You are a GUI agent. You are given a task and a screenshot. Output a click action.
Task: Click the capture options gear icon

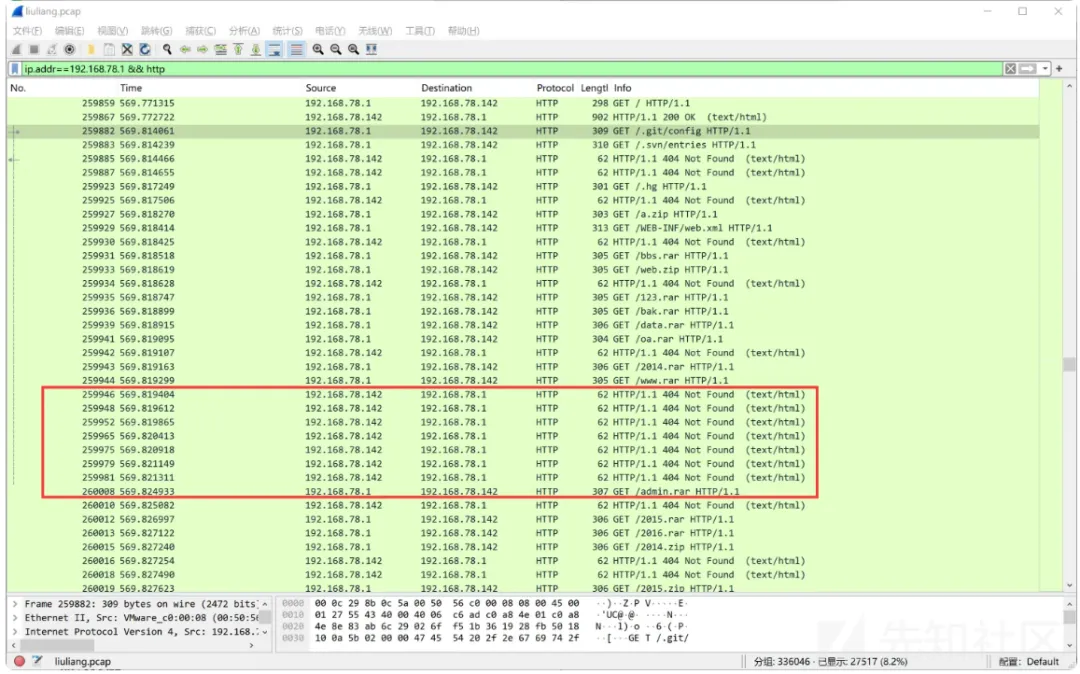pos(69,49)
